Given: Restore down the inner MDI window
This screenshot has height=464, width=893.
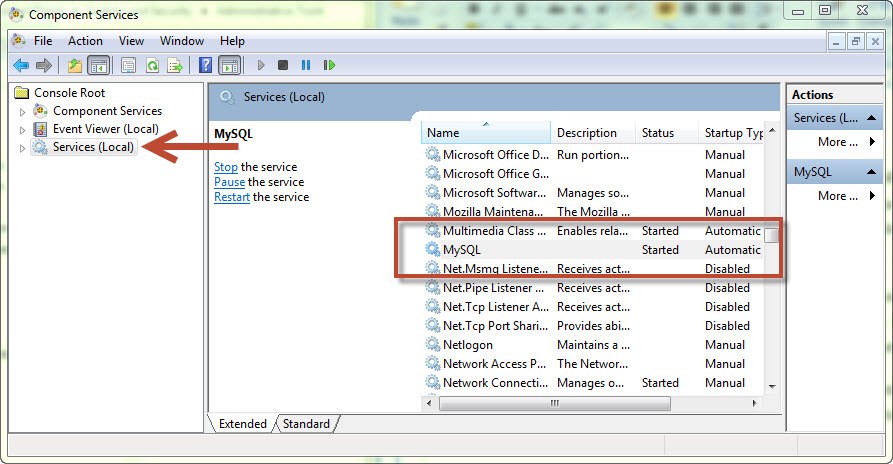Looking at the screenshot, I should click(x=855, y=41).
